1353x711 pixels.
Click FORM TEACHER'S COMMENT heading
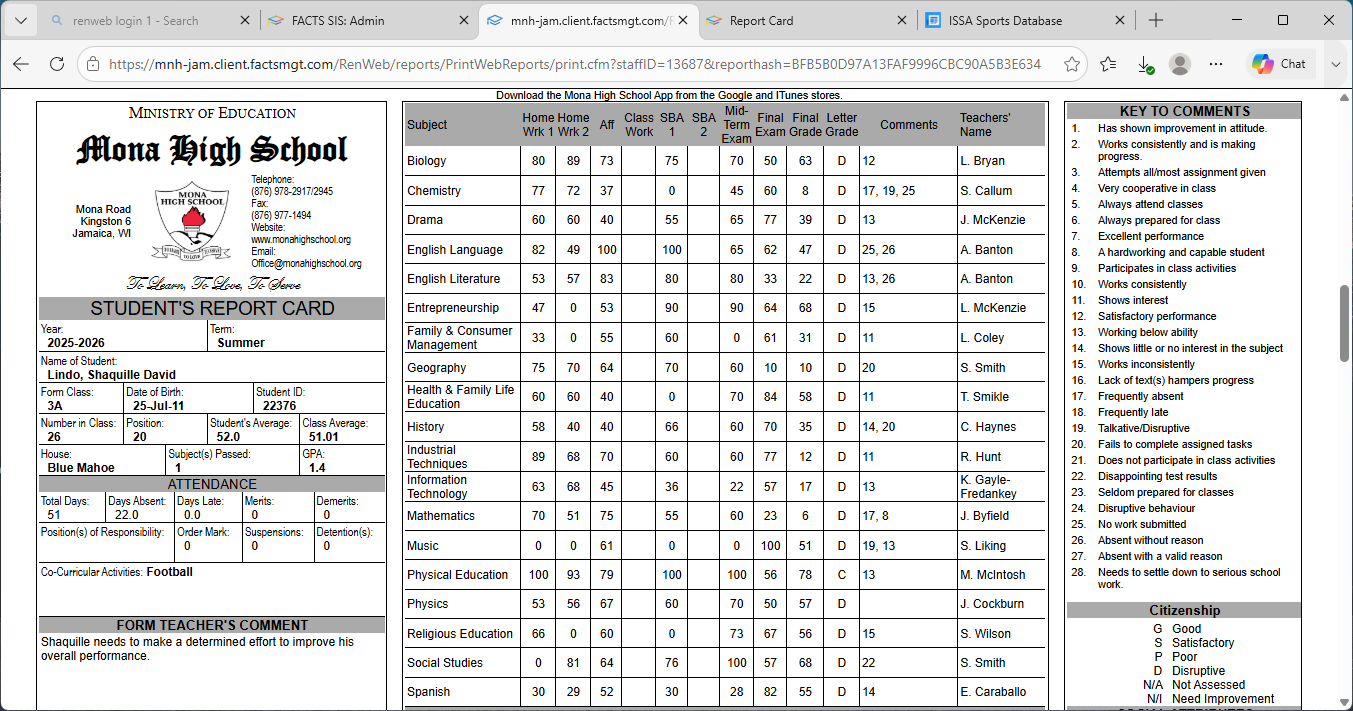tap(212, 625)
